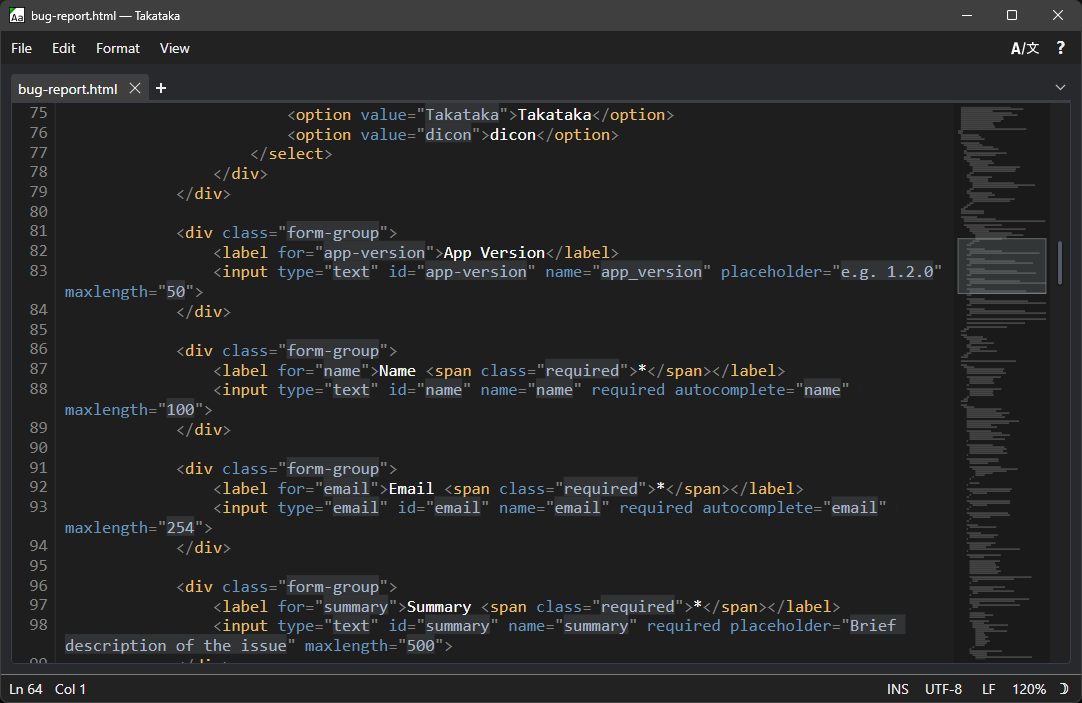The width and height of the screenshot is (1082, 703).
Task: Click the "app_version" name value
Action: tap(651, 272)
